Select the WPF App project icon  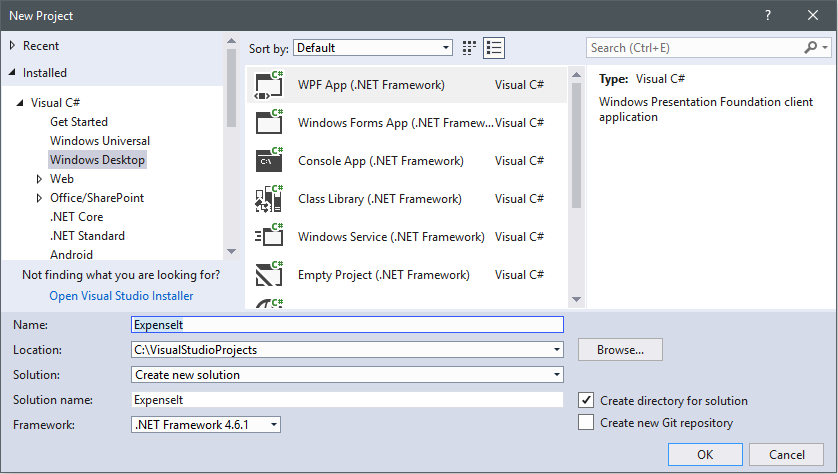pos(269,85)
